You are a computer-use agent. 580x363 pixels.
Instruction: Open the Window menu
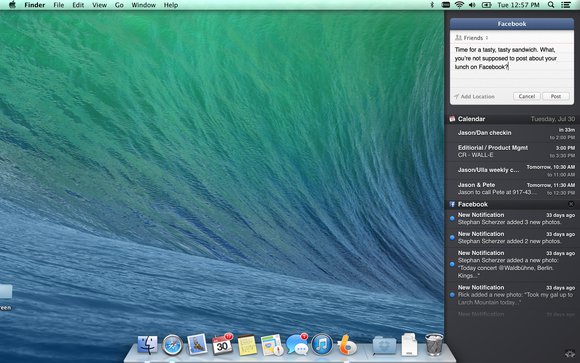click(x=144, y=5)
